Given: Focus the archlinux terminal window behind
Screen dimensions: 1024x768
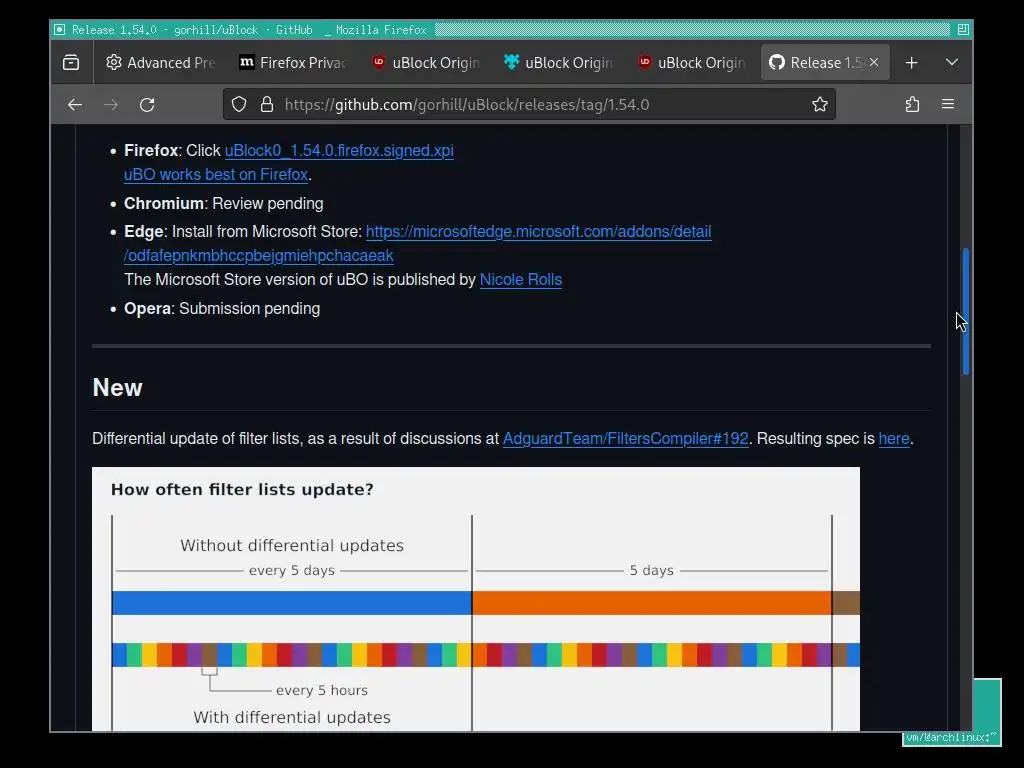Looking at the screenshot, I should click(987, 712).
